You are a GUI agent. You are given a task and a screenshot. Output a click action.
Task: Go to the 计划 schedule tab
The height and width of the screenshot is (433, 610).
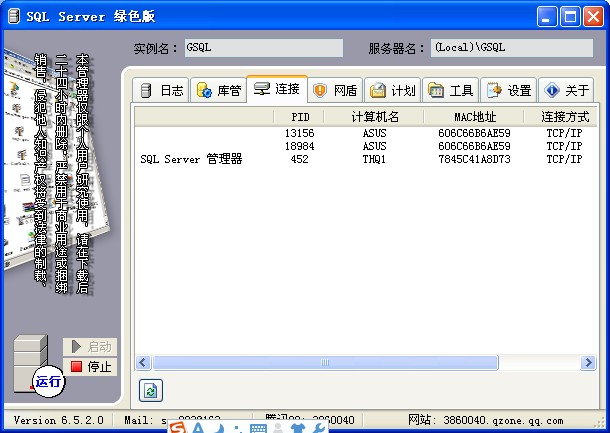(392, 90)
